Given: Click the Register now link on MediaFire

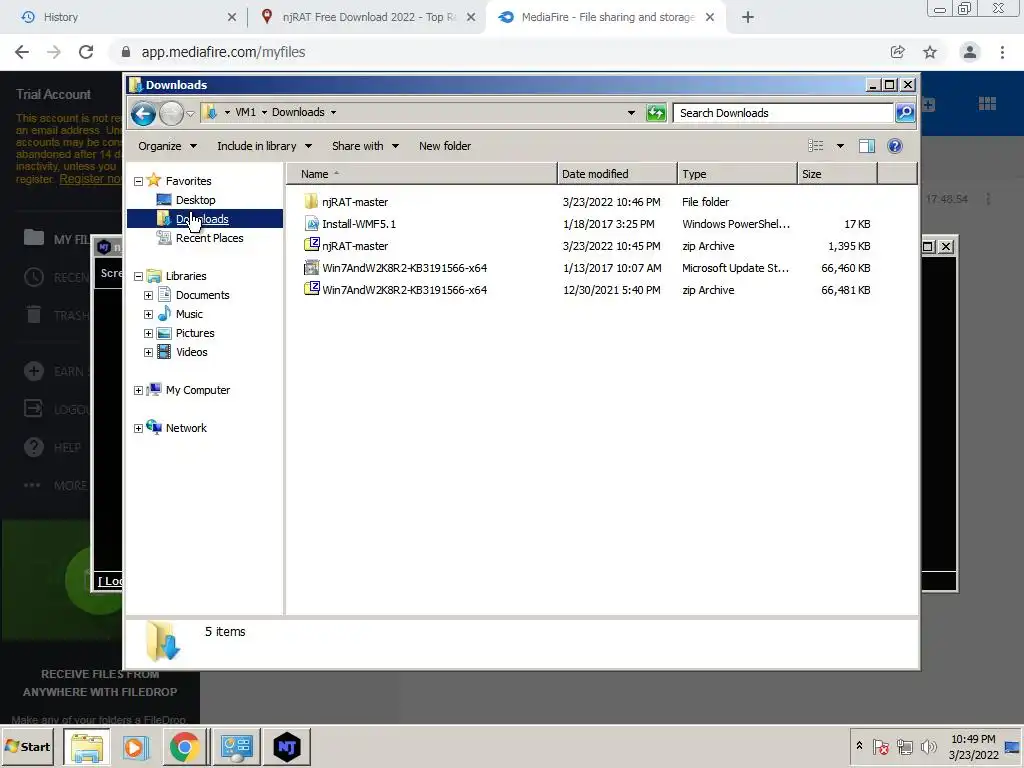Looking at the screenshot, I should tap(90, 179).
